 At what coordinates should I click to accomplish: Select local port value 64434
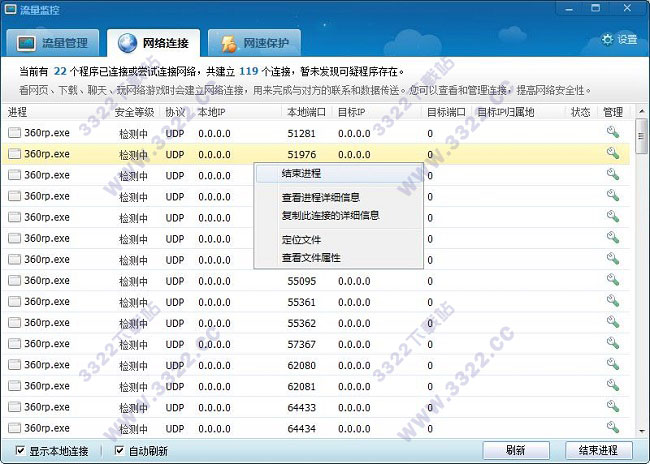(302, 428)
